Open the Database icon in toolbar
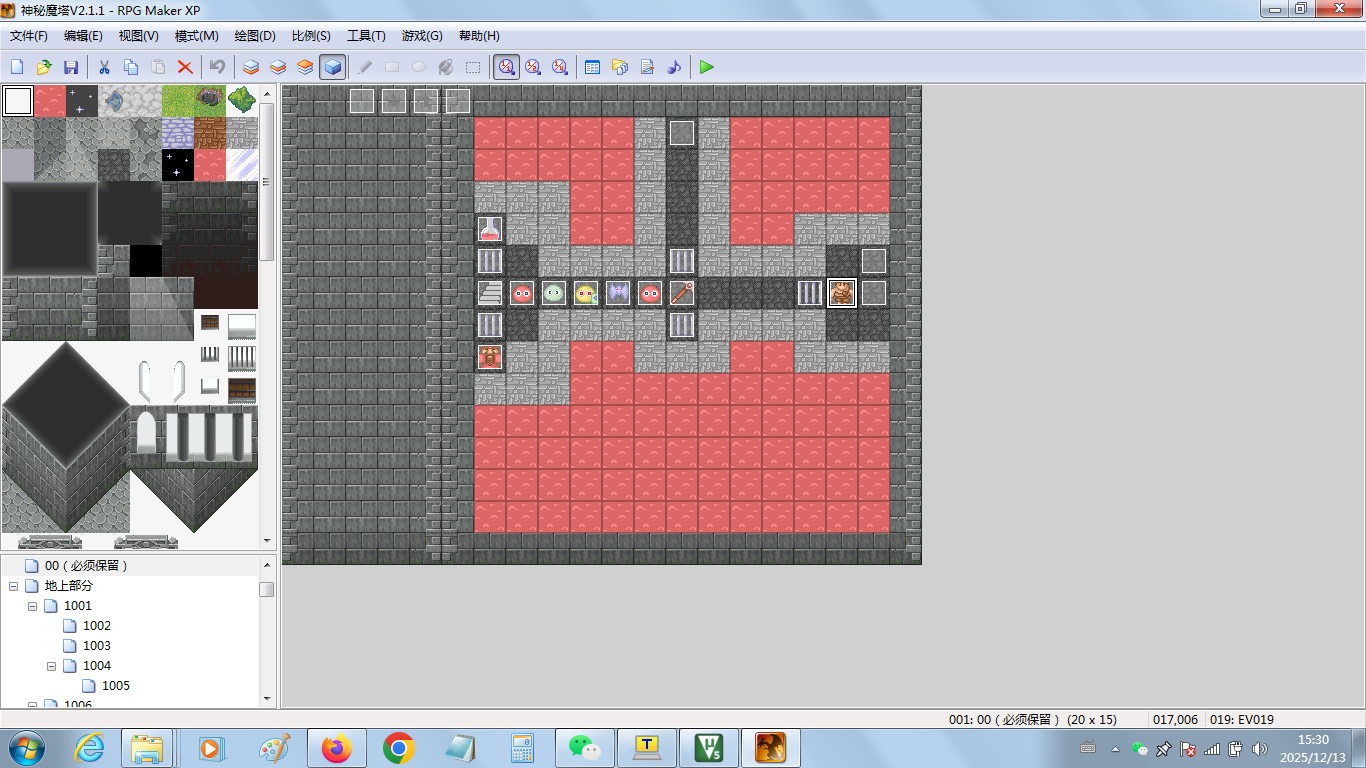 point(592,67)
